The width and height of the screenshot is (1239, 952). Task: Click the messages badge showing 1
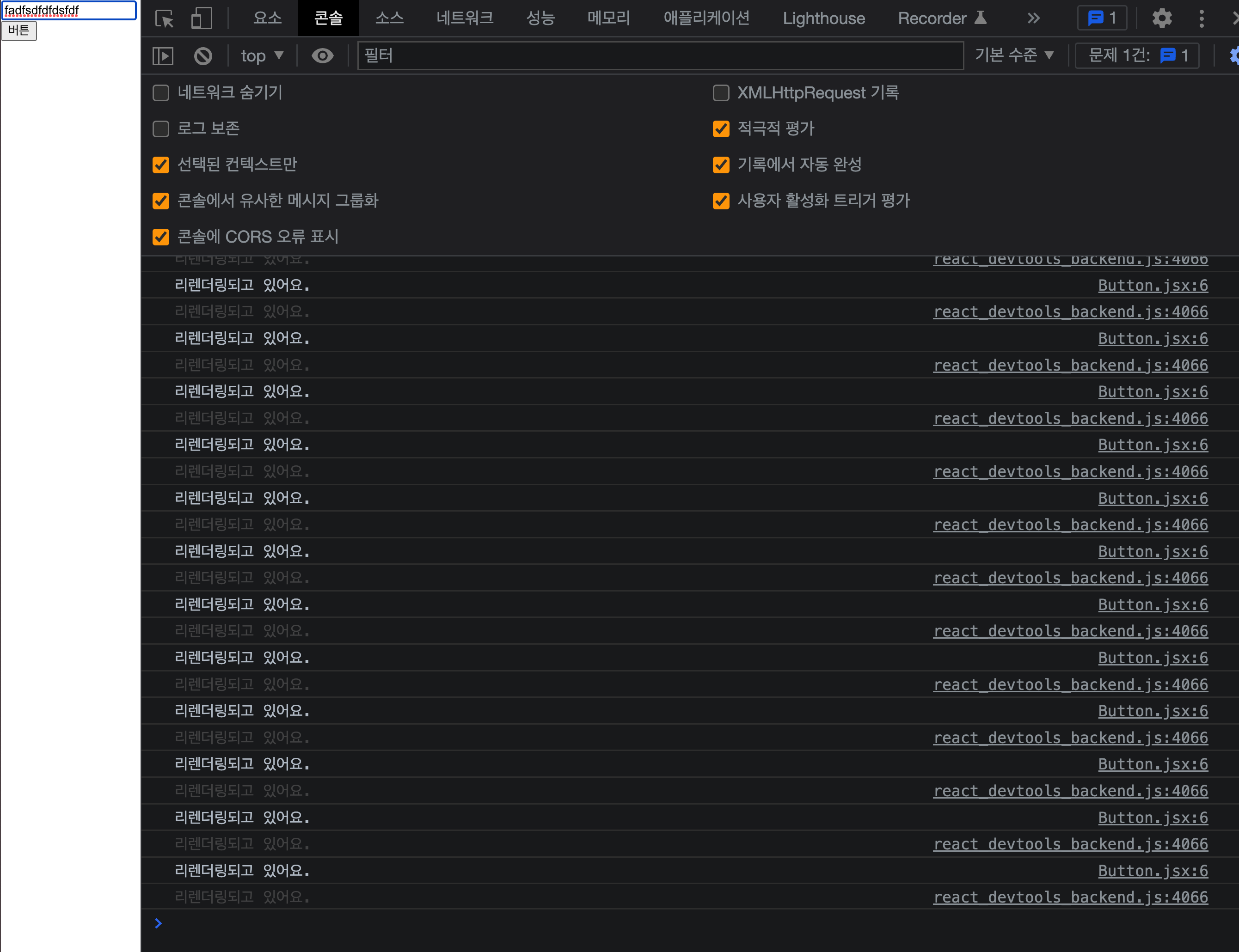1102,18
